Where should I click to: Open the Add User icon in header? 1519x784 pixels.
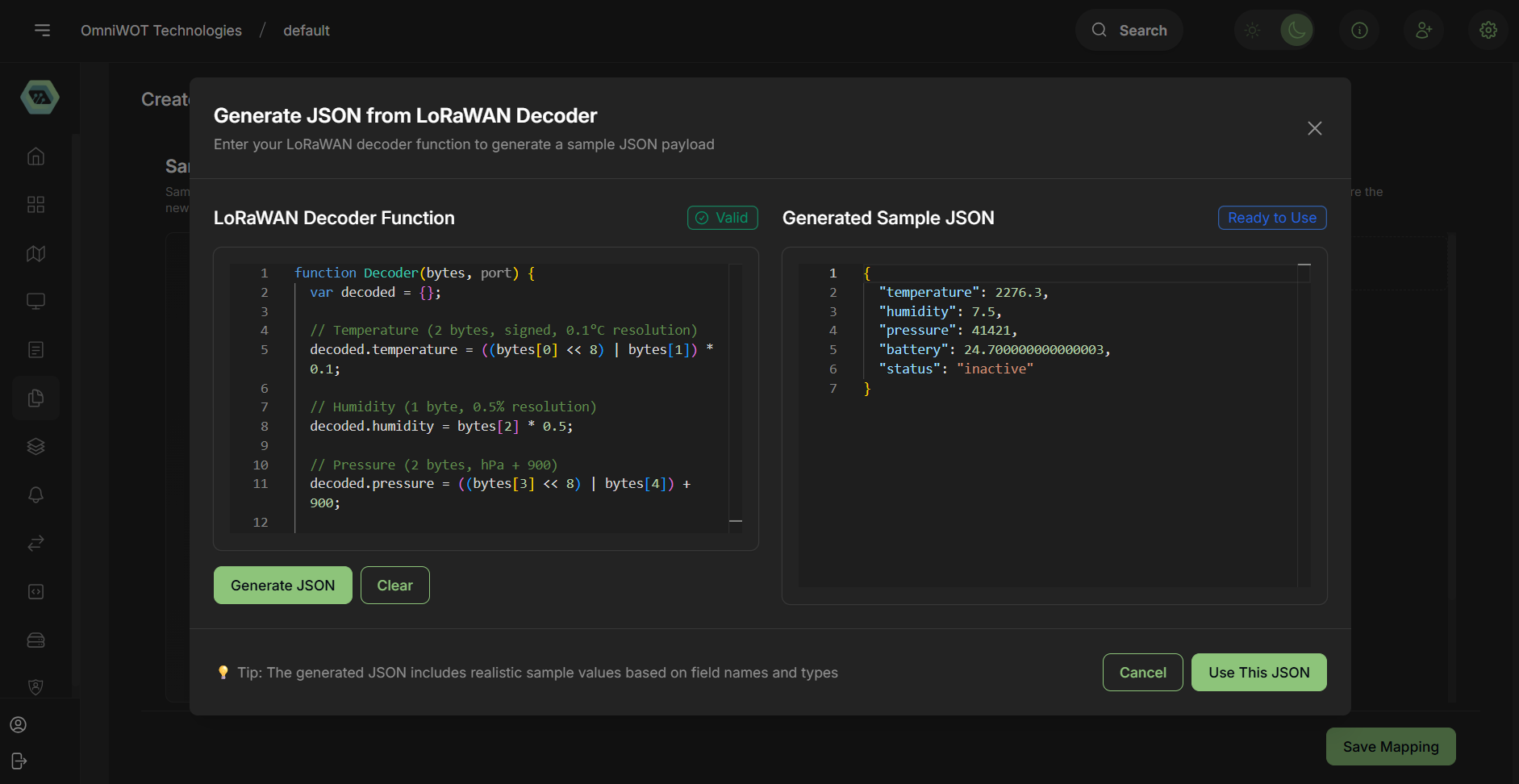point(1424,30)
